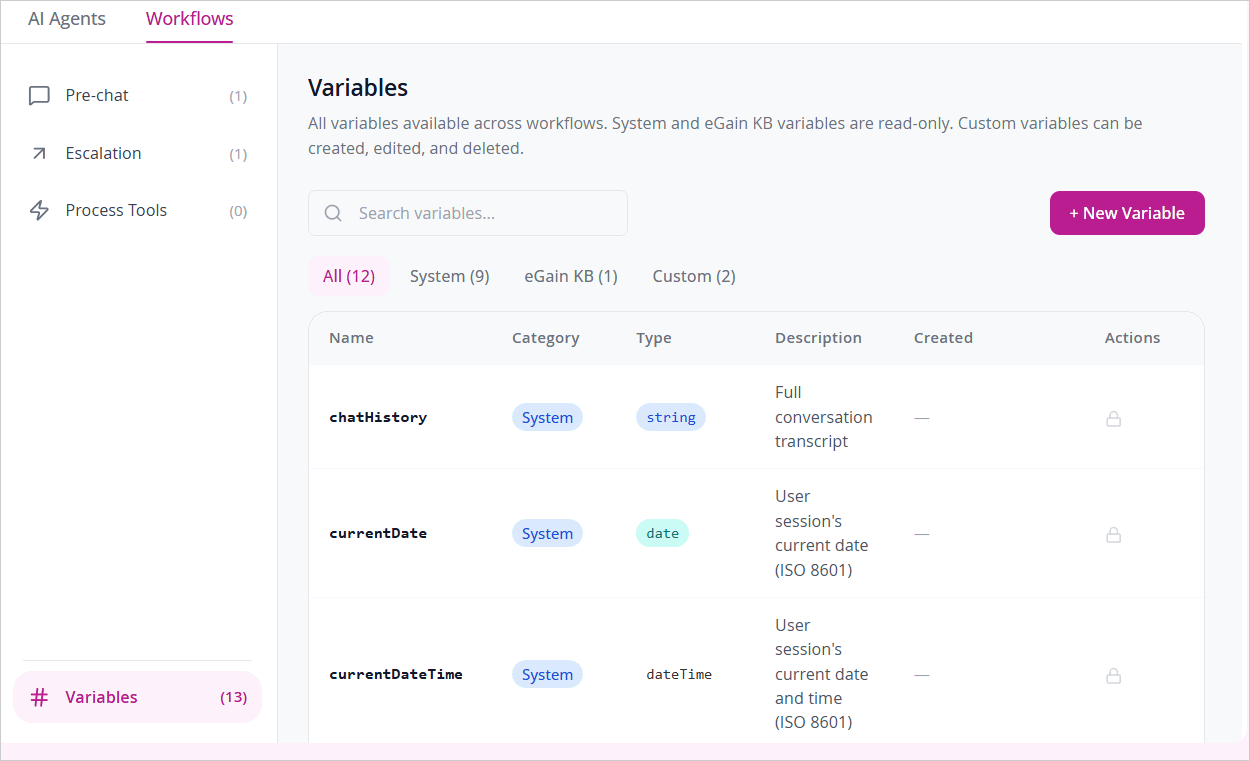Switch to the AI Agents tab

67,19
